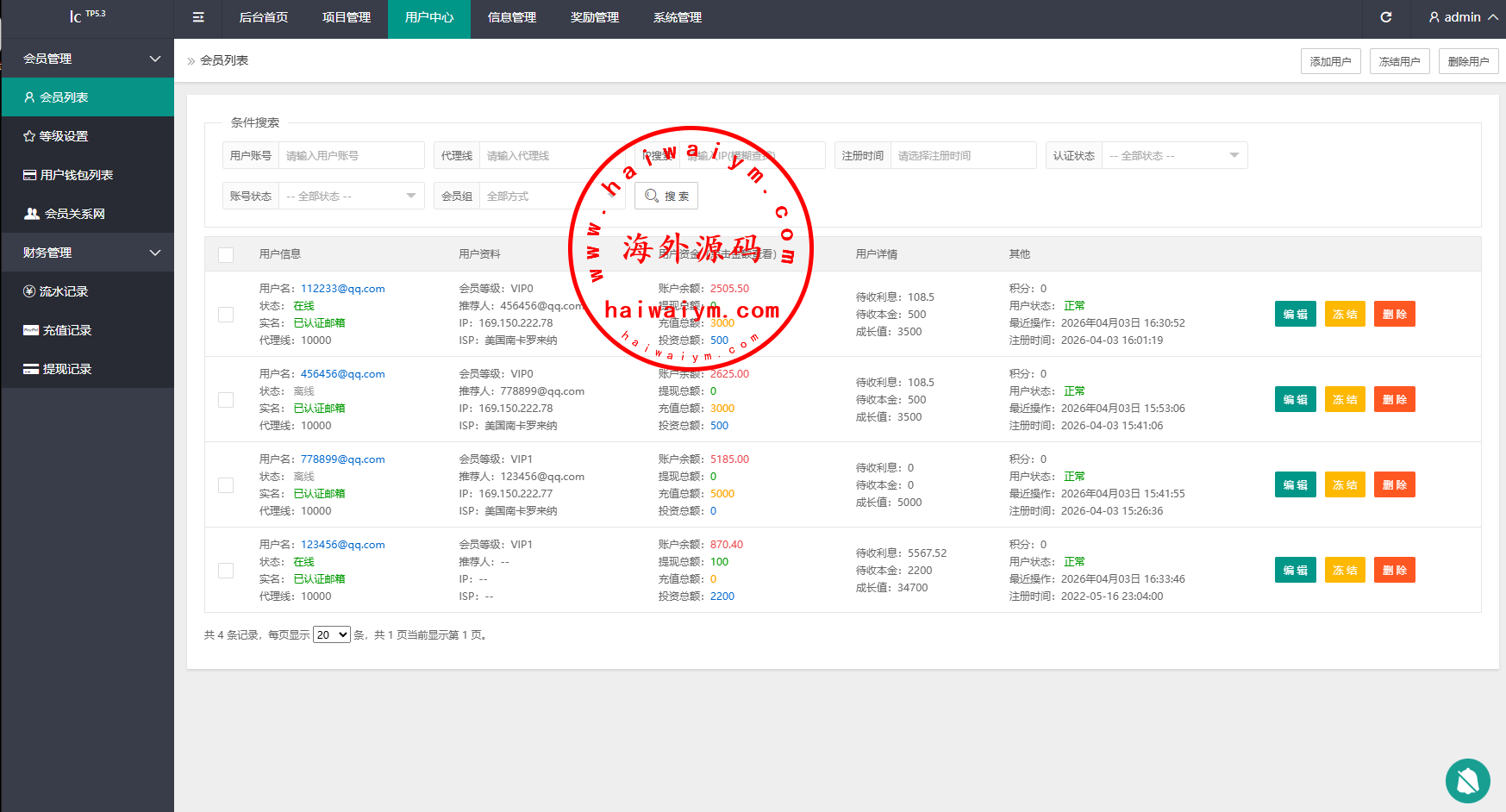
Task: Check the row for 112233@qq.com
Action: (x=226, y=315)
